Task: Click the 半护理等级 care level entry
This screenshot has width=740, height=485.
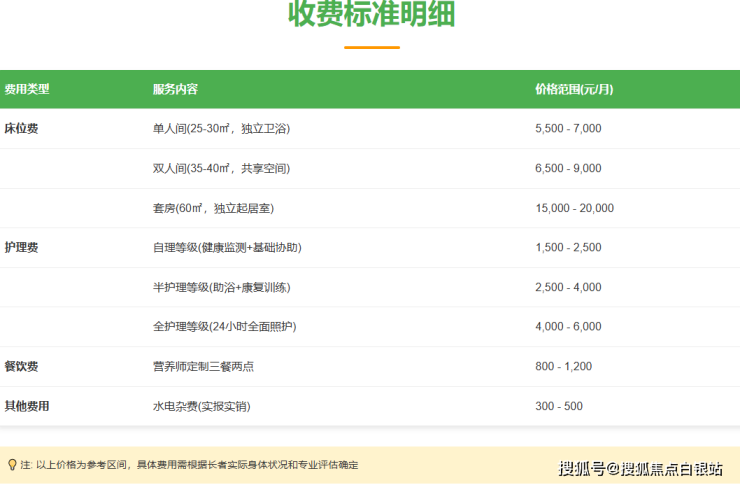Action: point(221,287)
